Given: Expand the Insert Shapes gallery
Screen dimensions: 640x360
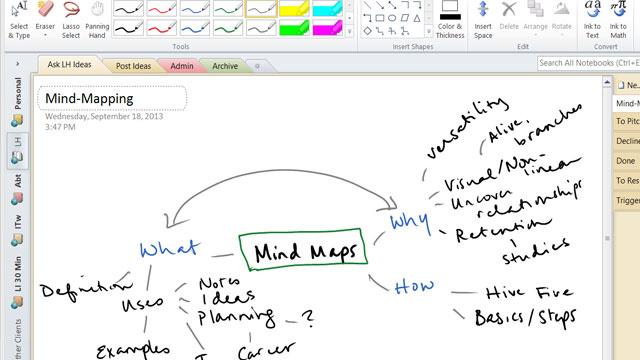Looking at the screenshot, I should (428, 31).
